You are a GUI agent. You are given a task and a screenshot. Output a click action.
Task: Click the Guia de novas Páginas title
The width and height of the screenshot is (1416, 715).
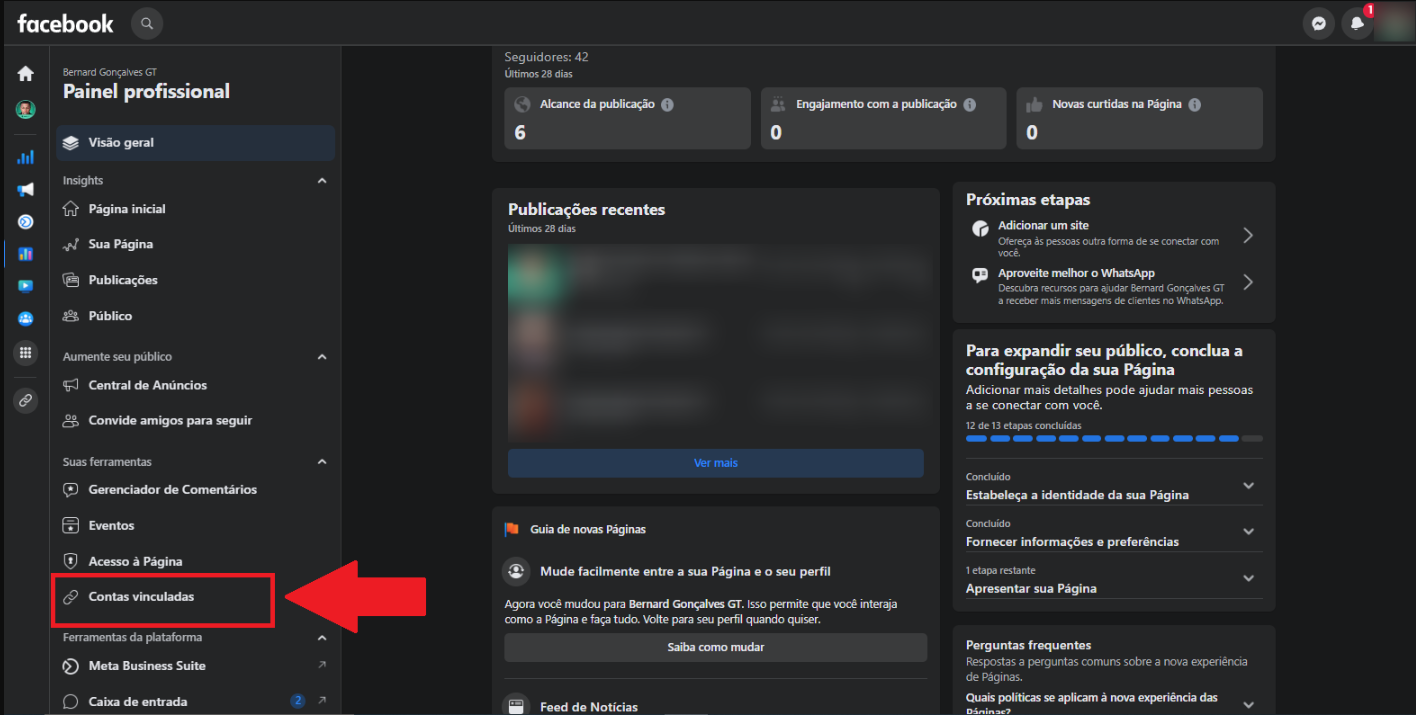(x=588, y=529)
